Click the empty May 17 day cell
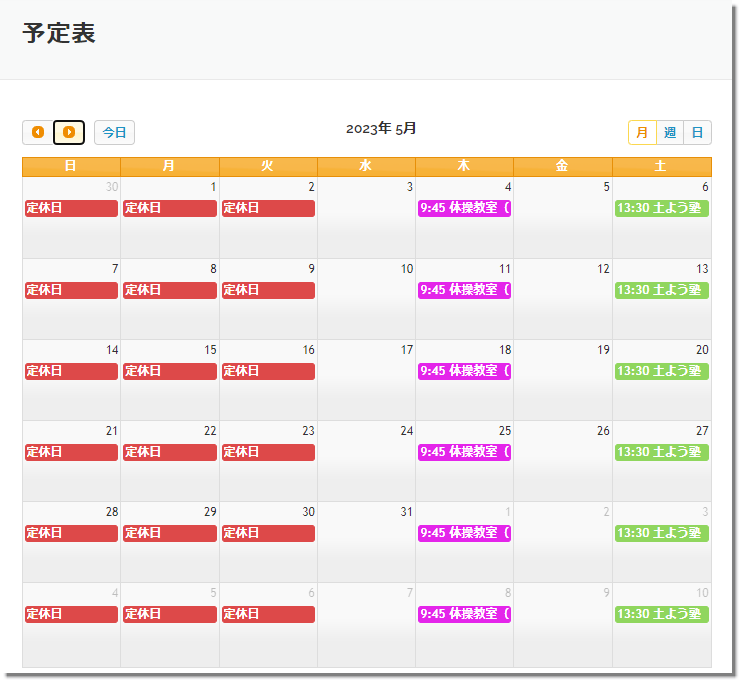739x680 pixels. point(366,390)
